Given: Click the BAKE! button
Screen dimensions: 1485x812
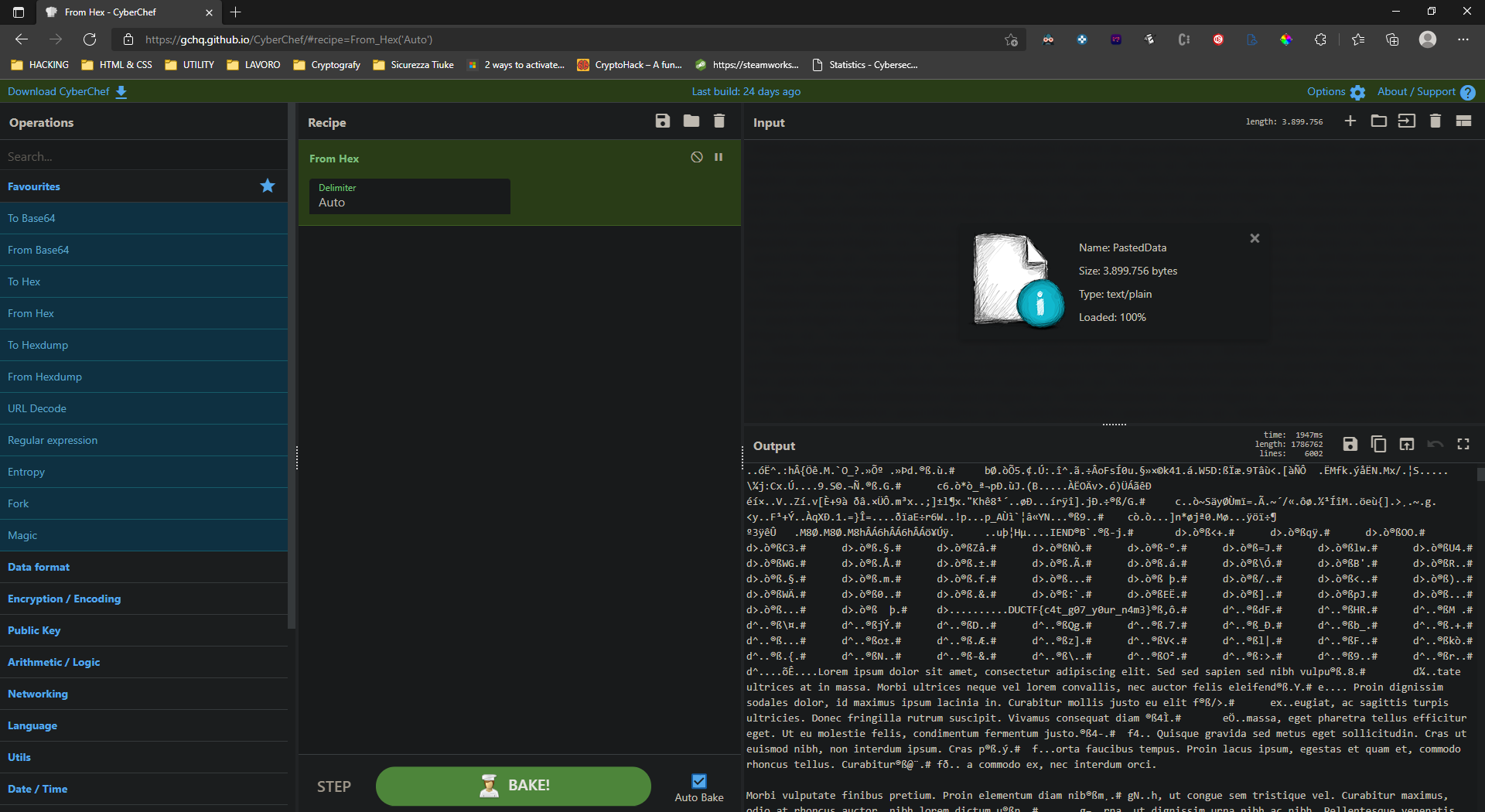Looking at the screenshot, I should [x=514, y=786].
